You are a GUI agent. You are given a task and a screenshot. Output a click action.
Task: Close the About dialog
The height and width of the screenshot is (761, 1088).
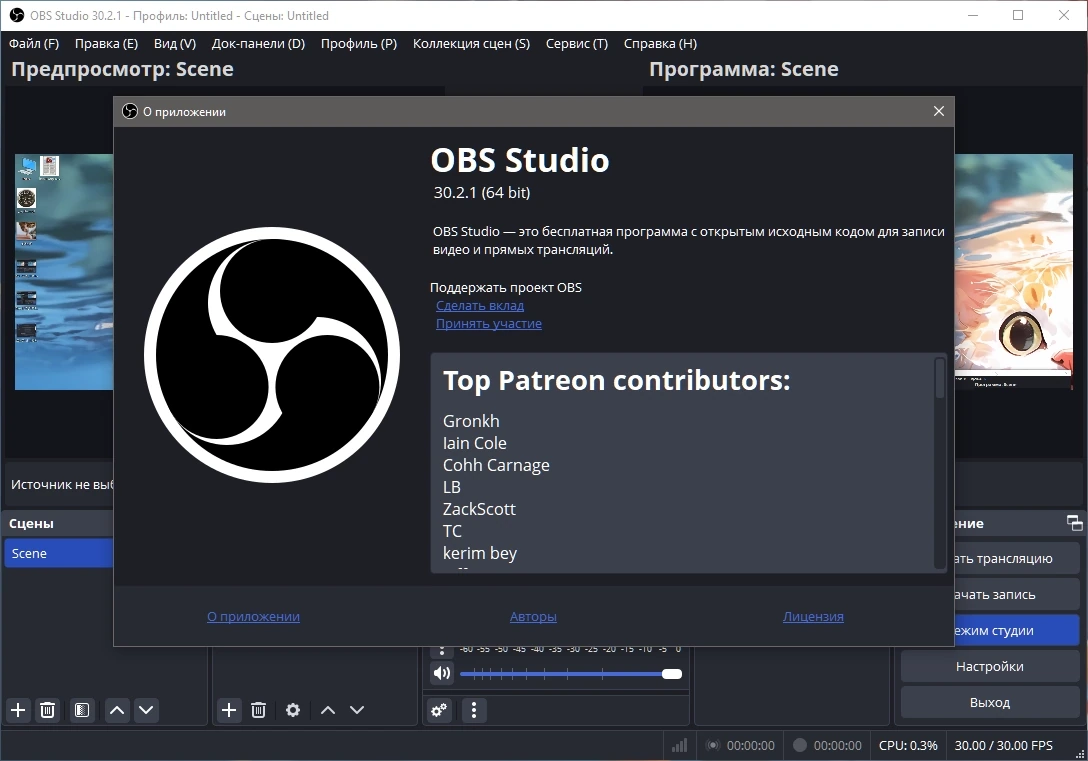pyautogui.click(x=939, y=111)
